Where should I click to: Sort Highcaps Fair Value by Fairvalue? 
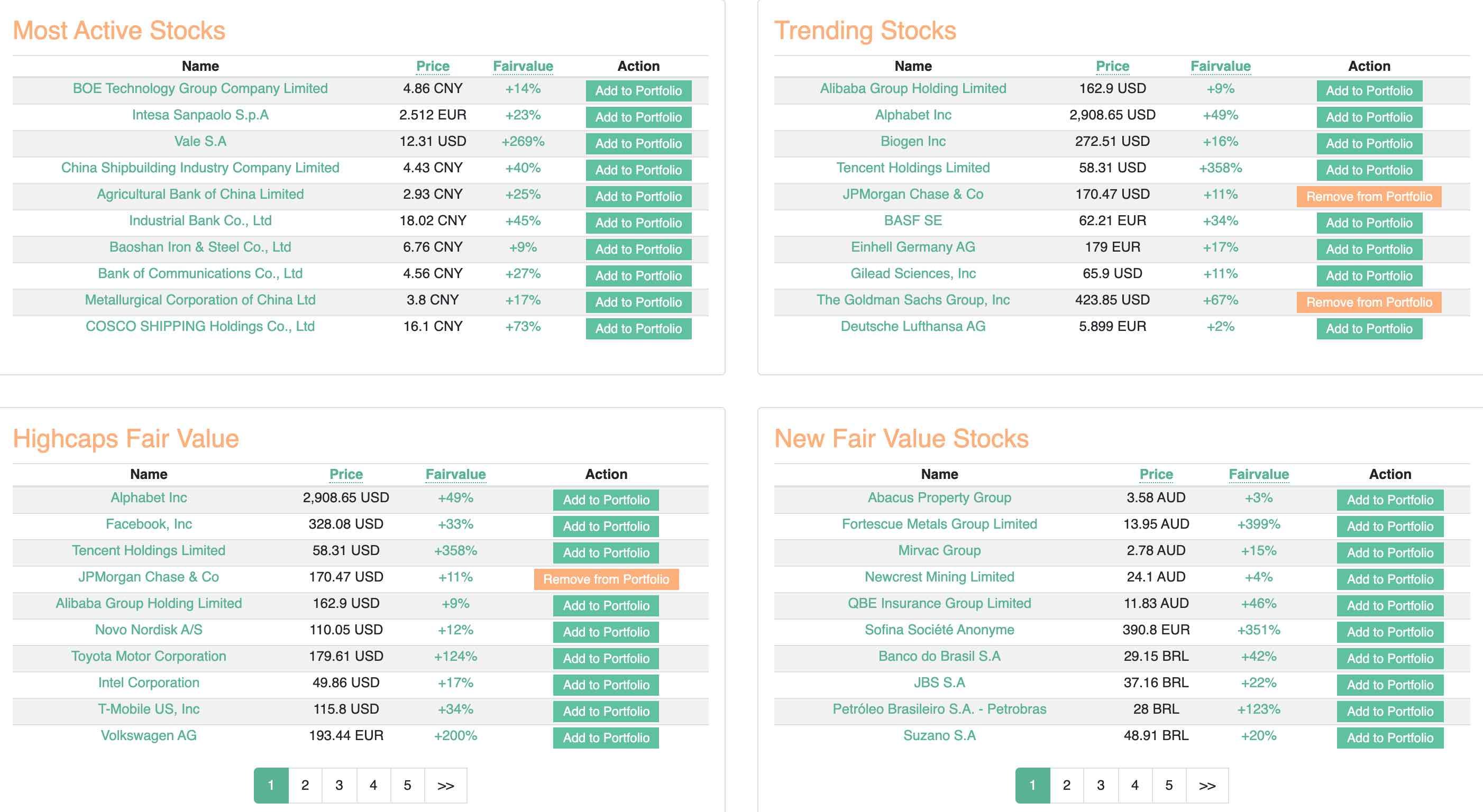click(455, 474)
